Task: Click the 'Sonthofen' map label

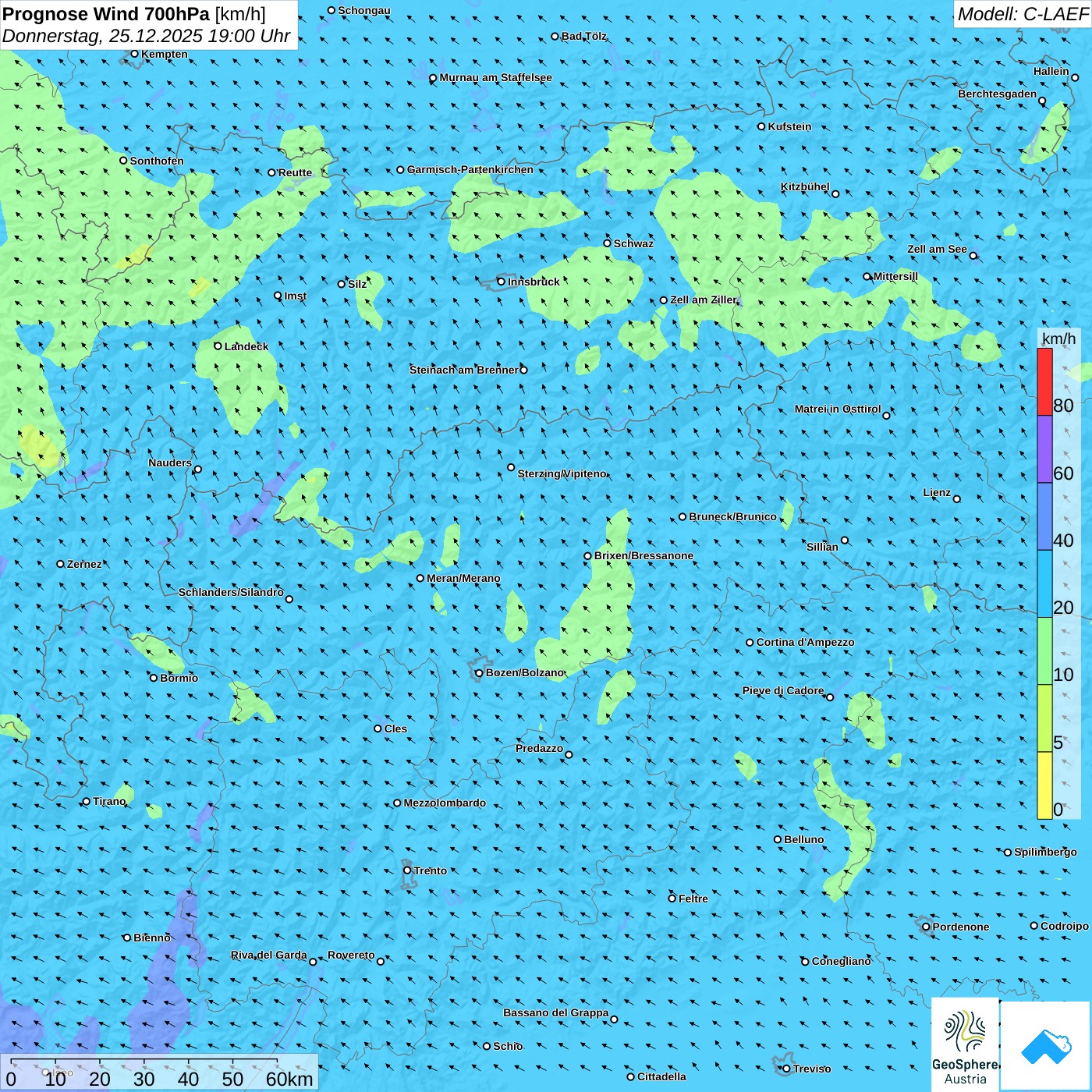Action: tap(157, 161)
